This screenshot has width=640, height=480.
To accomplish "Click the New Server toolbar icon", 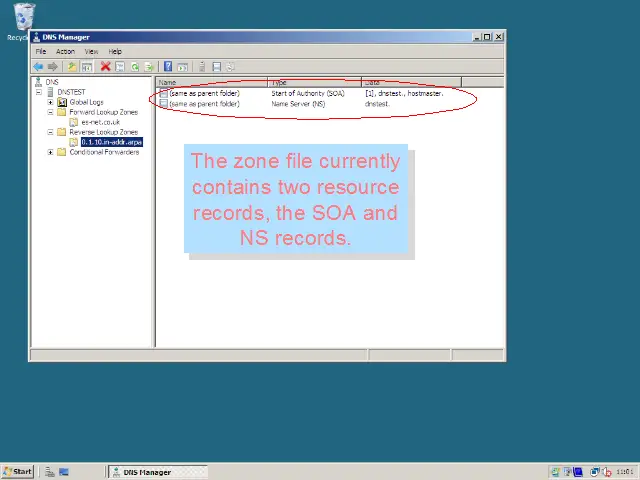I will pos(202,67).
